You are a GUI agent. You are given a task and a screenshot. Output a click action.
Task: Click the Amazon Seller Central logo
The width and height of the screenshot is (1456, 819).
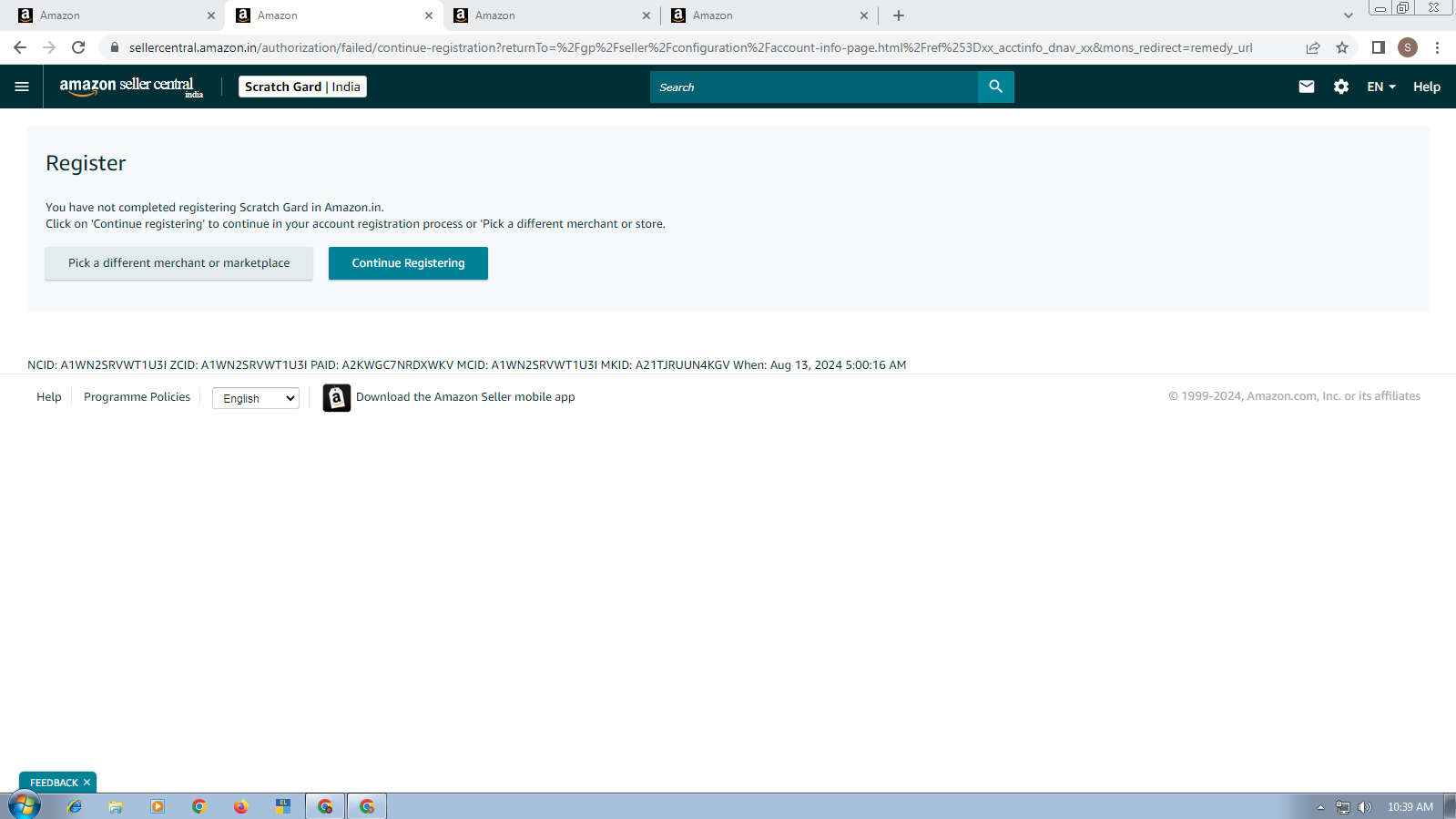click(131, 87)
